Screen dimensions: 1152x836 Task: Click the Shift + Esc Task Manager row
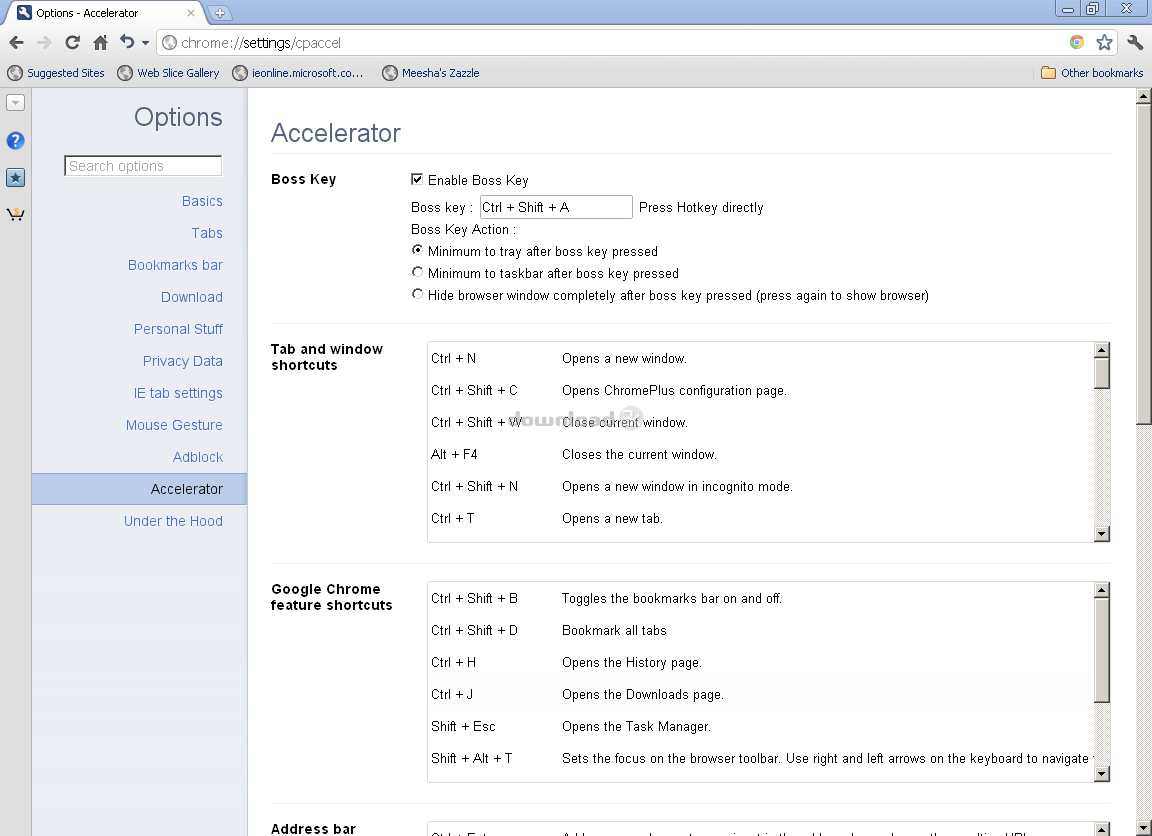coord(760,726)
